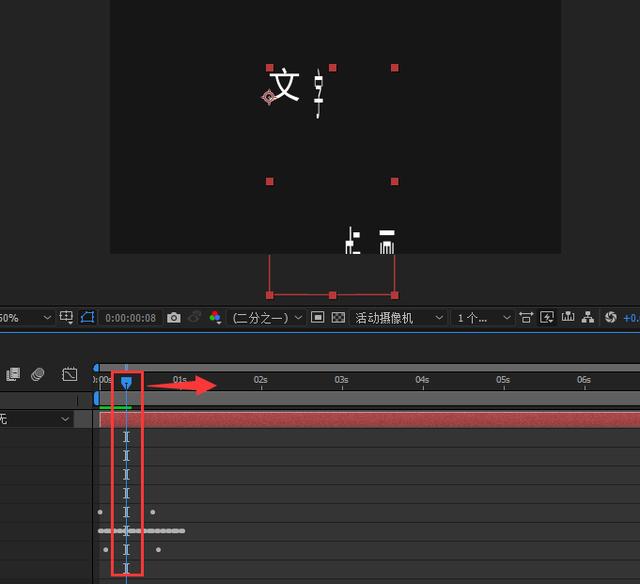Open the 1个... view layout dropdown
Viewport: 640px width, 584px height.
[x=483, y=318]
